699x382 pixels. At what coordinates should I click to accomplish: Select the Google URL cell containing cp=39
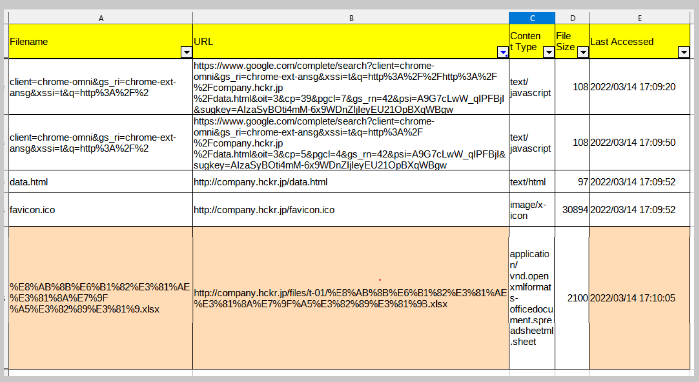tap(351, 86)
